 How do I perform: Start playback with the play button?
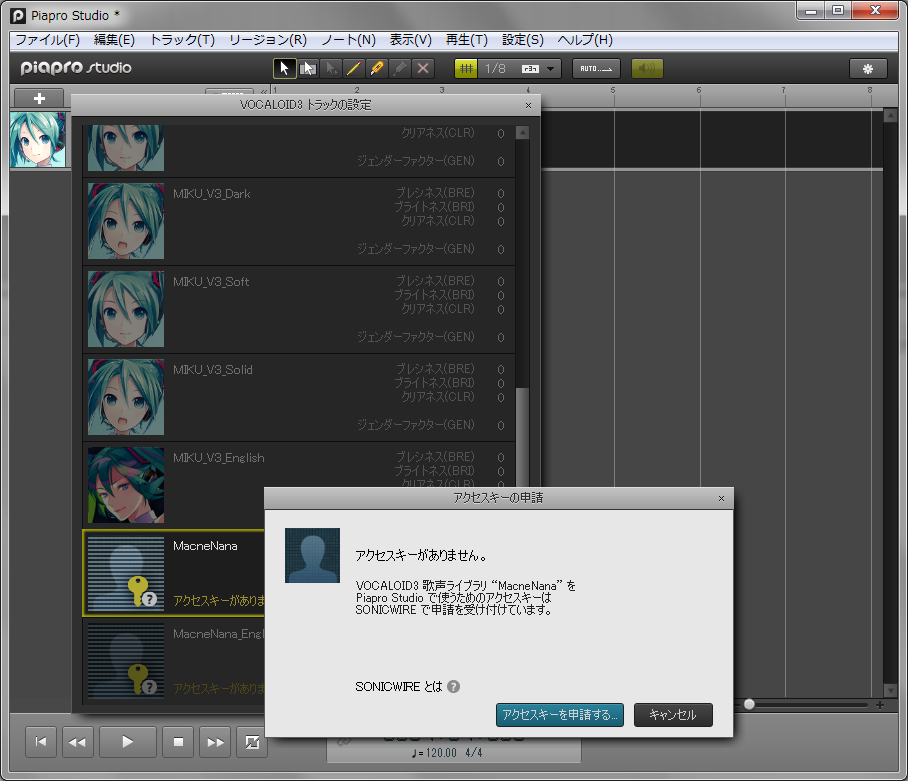(x=128, y=742)
